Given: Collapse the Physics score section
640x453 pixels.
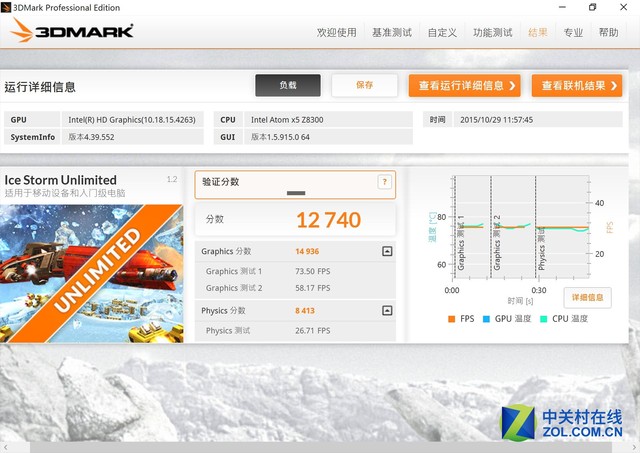Looking at the screenshot, I should (x=387, y=311).
